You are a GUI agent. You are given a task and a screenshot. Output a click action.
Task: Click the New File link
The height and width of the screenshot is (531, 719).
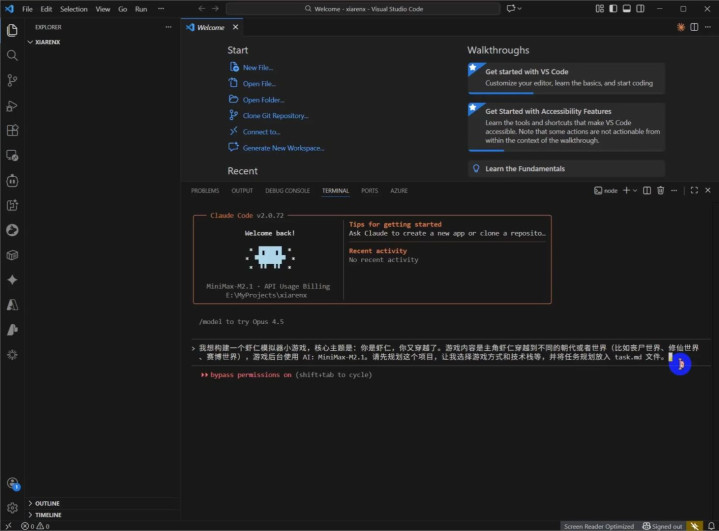(x=258, y=68)
